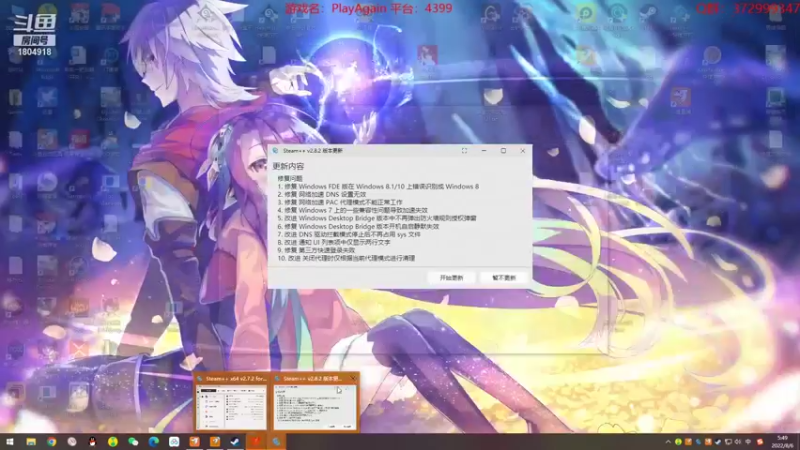
Task: Click the active Steam++ taskbar icon
Action: (x=276, y=441)
